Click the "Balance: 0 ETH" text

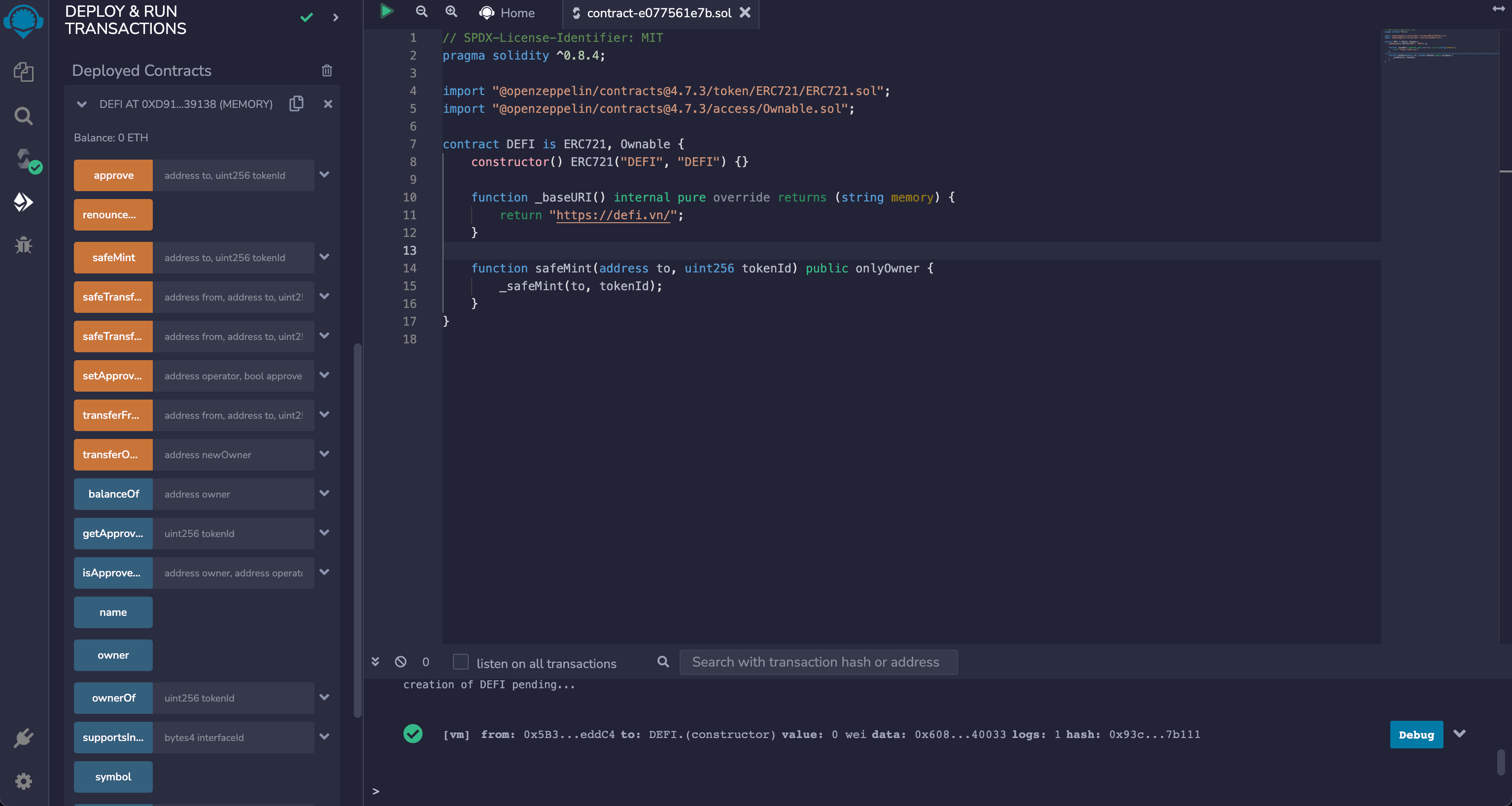click(x=111, y=137)
